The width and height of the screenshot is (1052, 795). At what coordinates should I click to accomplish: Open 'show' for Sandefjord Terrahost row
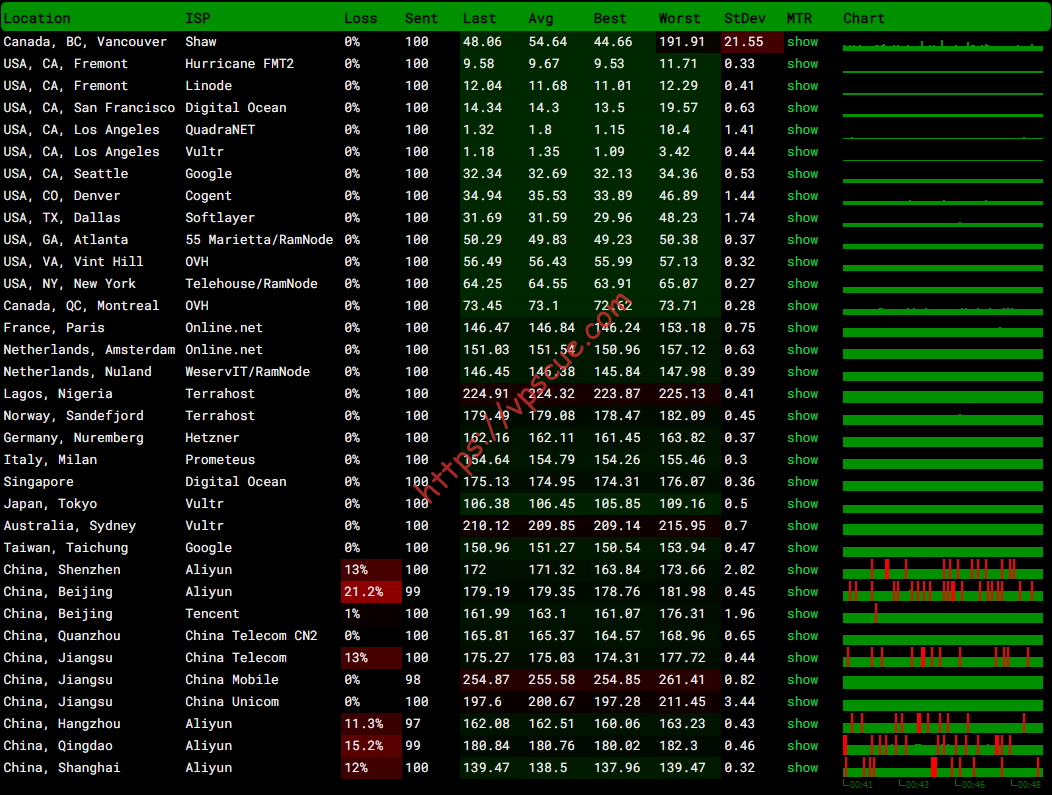[x=802, y=416]
